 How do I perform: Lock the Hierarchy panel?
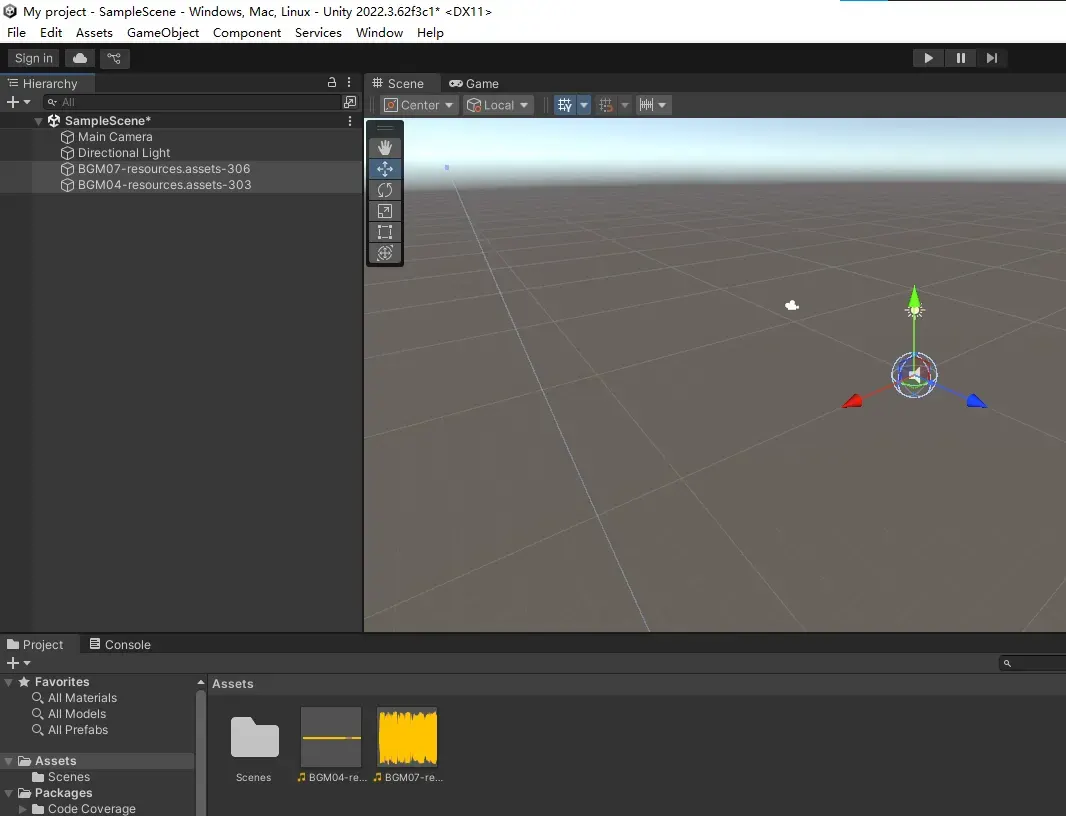tap(332, 82)
